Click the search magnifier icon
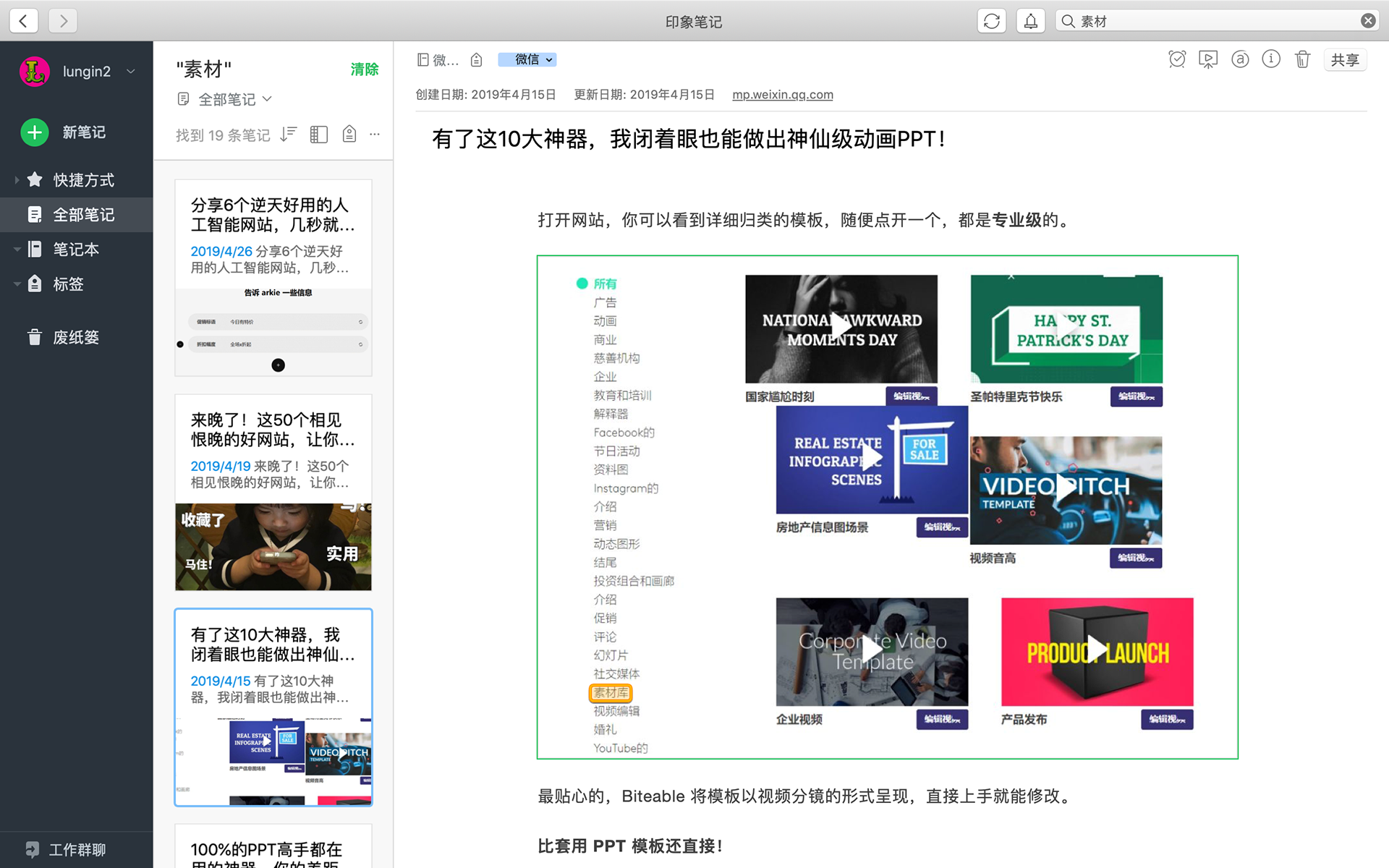Screen dimensions: 1389x868 coord(1068,21)
